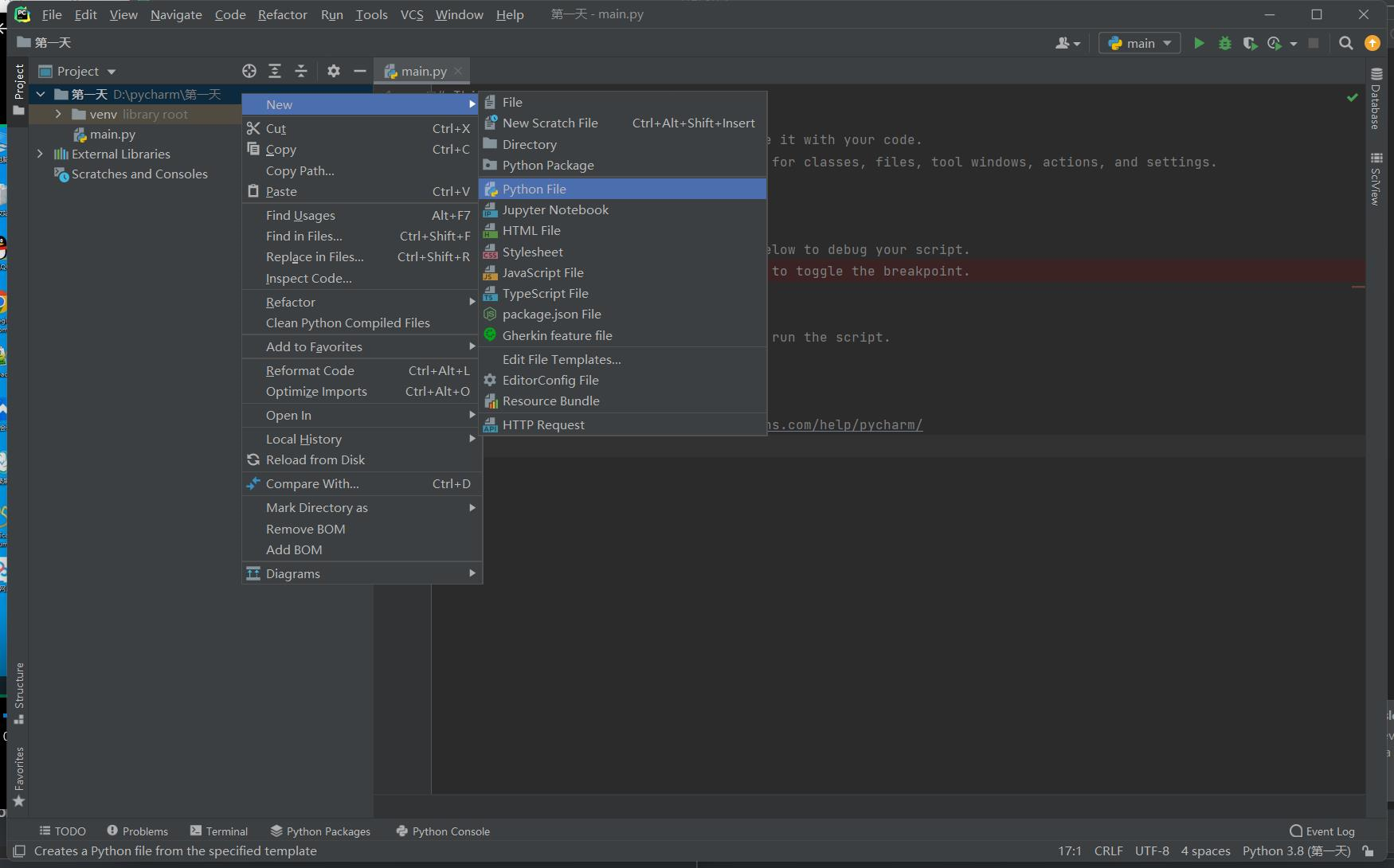Toggle the Structure tool window button
Screen dimensions: 1394x868
[19, 691]
